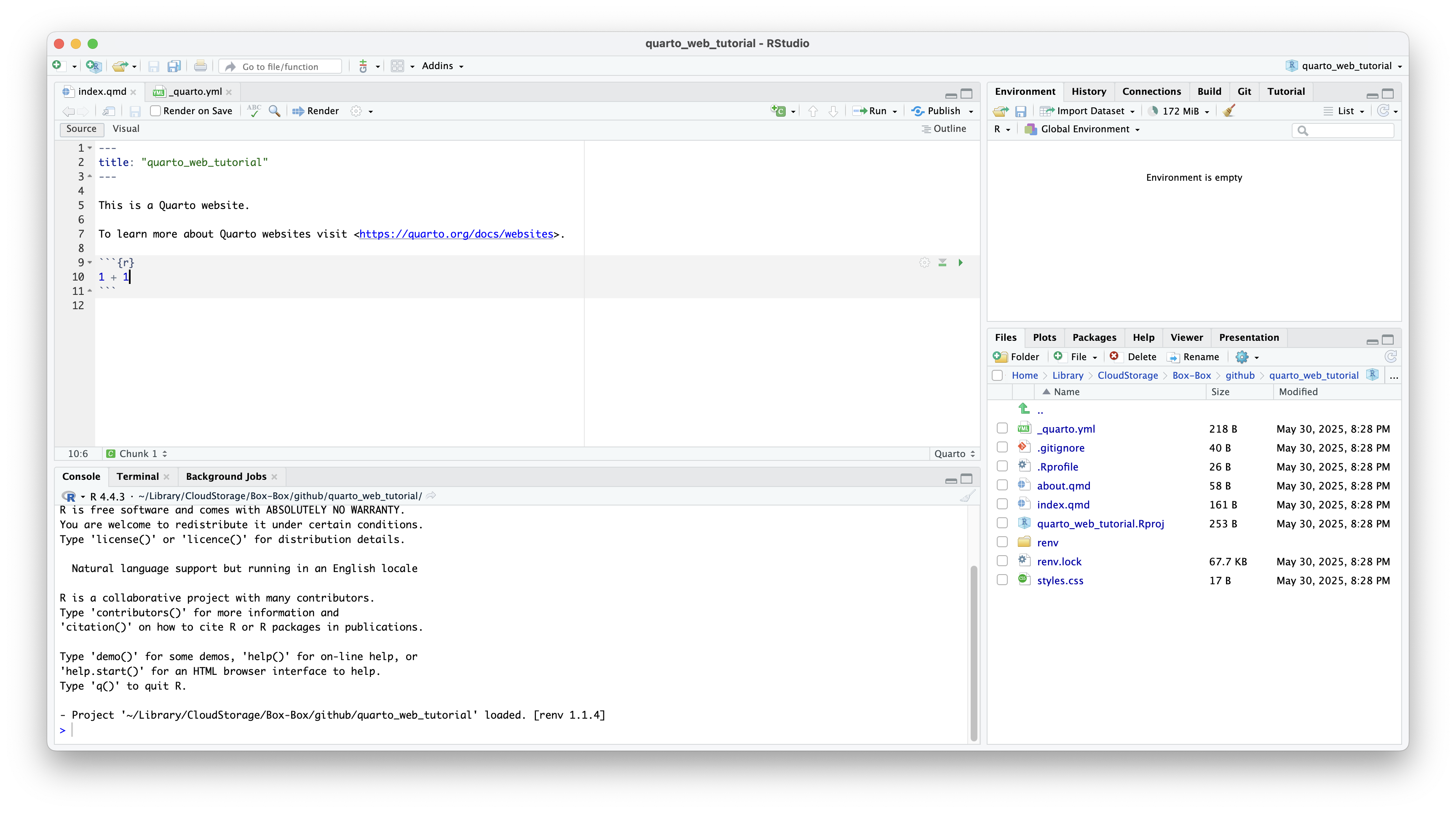The image size is (1456, 813).
Task: Clear console broom icon
Action: point(967,496)
